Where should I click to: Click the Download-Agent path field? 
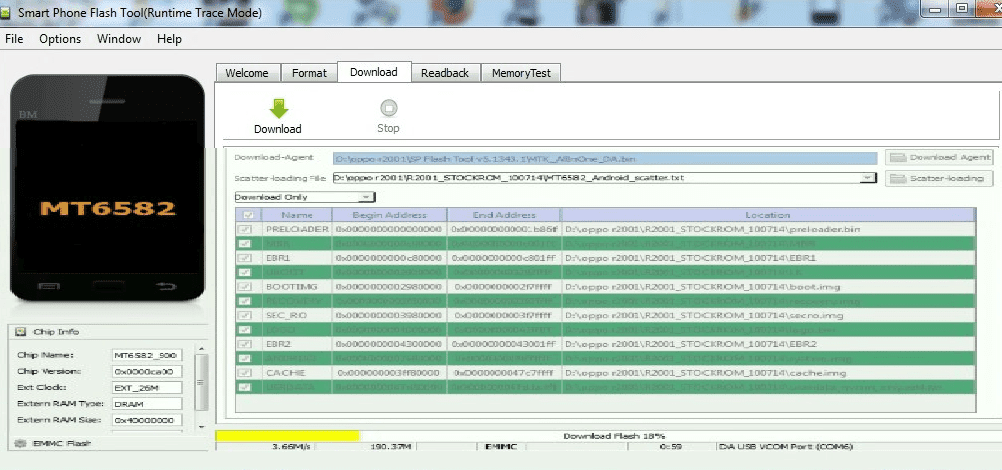pyautogui.click(x=605, y=159)
